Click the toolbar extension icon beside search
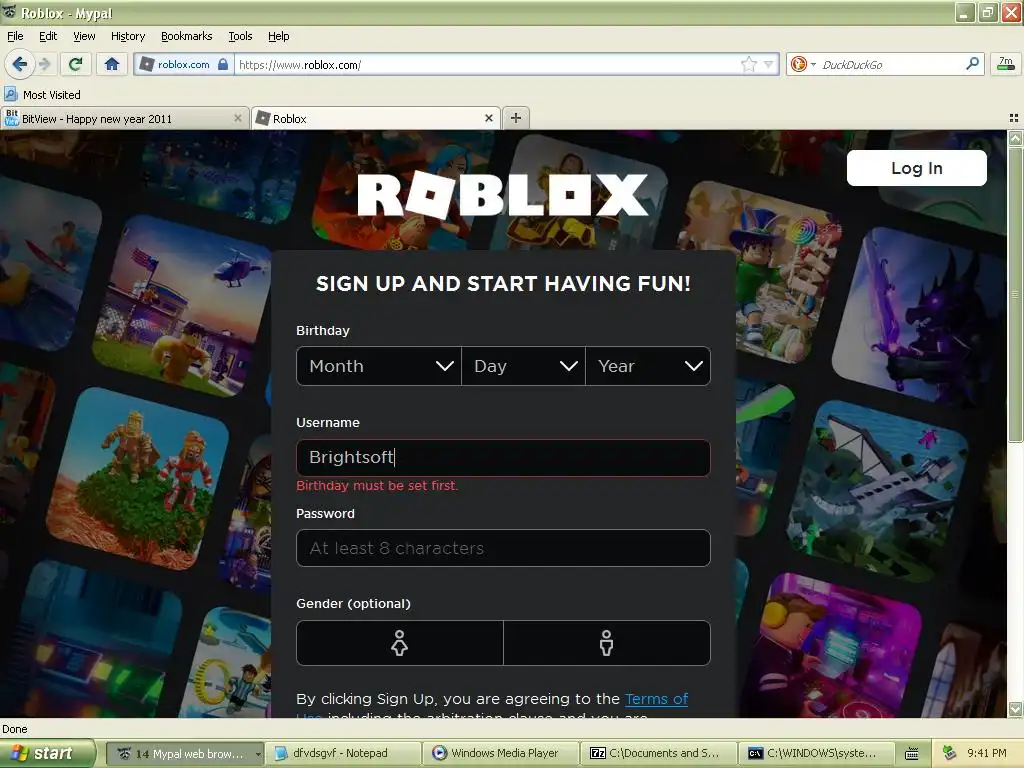 point(1006,63)
